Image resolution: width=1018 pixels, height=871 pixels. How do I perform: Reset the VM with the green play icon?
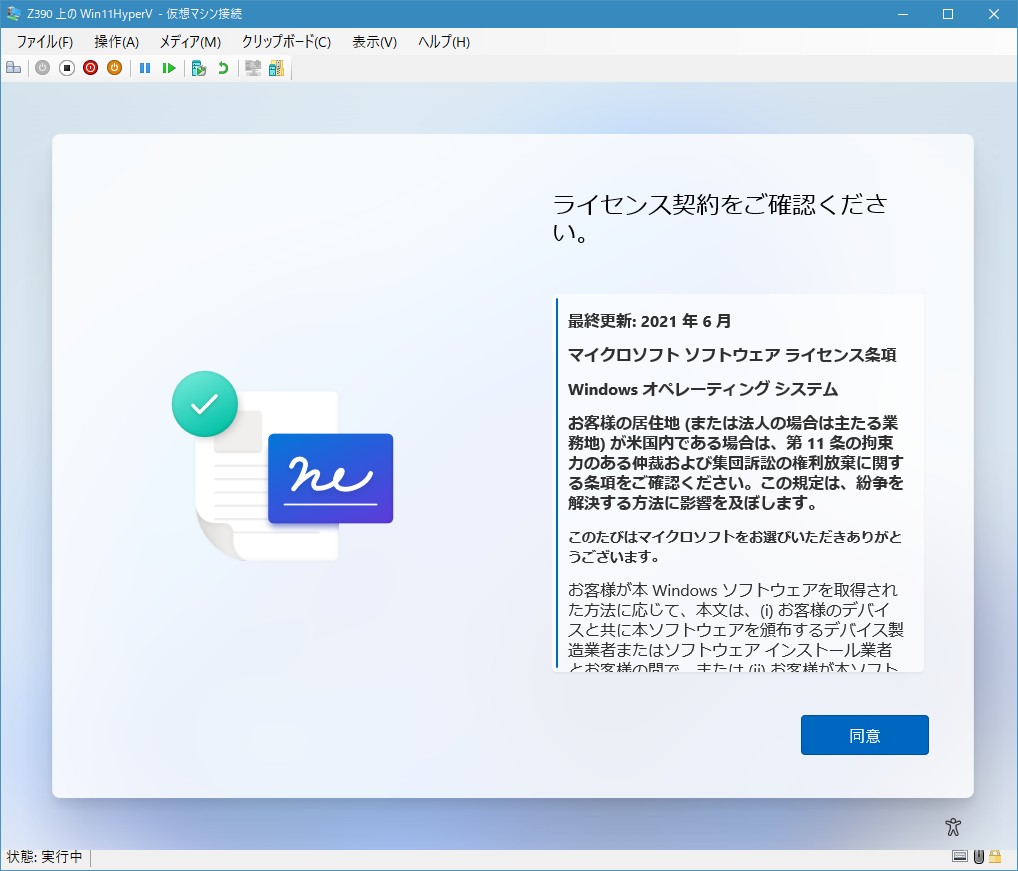[169, 67]
